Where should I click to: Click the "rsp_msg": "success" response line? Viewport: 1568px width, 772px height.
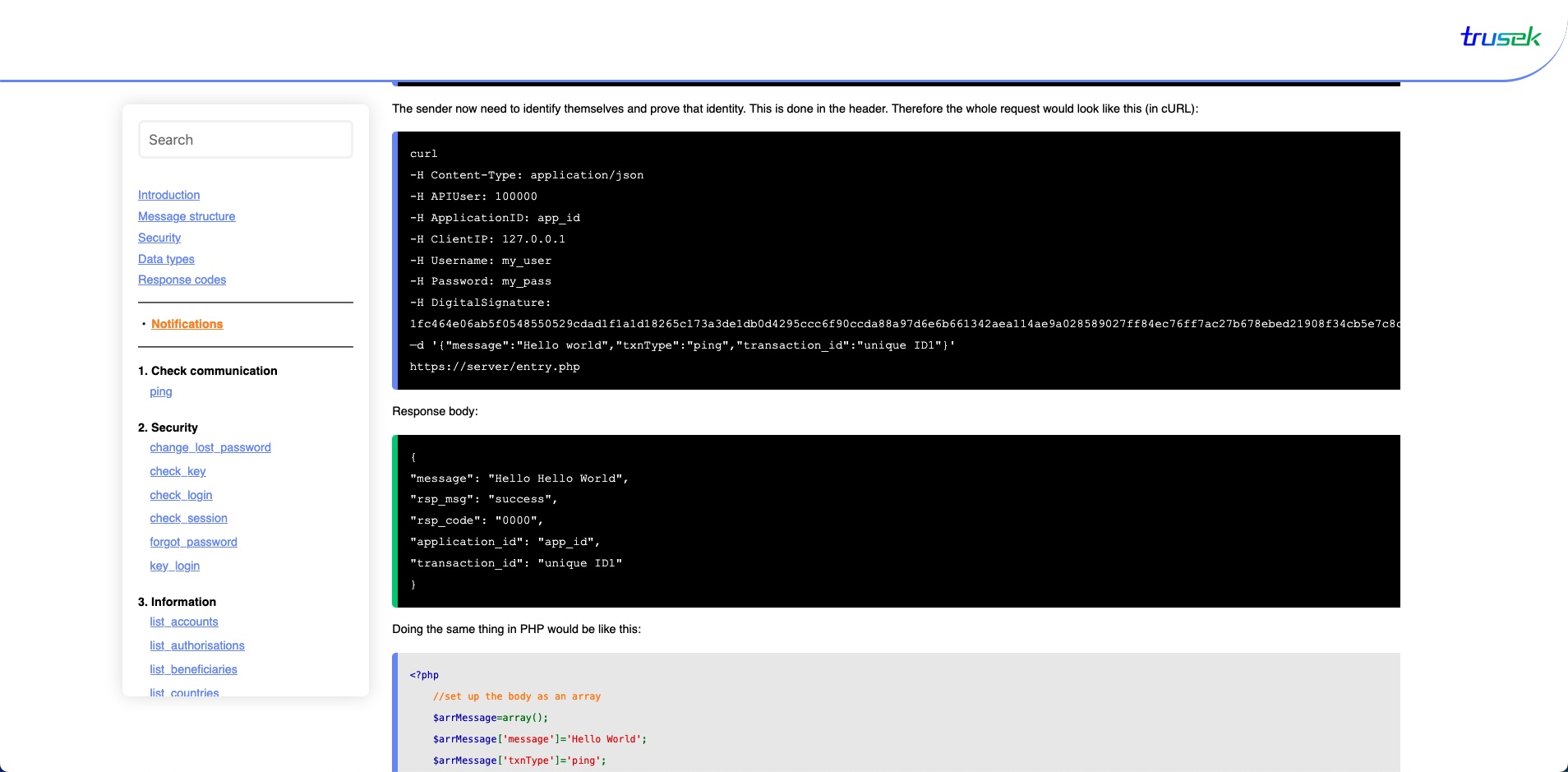[484, 499]
